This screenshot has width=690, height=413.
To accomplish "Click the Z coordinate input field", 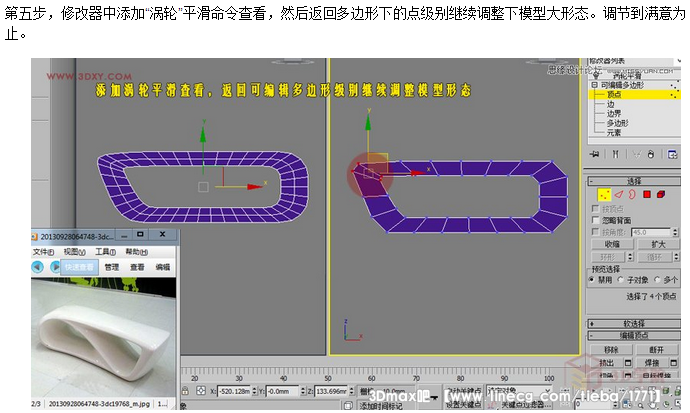I will [x=331, y=391].
